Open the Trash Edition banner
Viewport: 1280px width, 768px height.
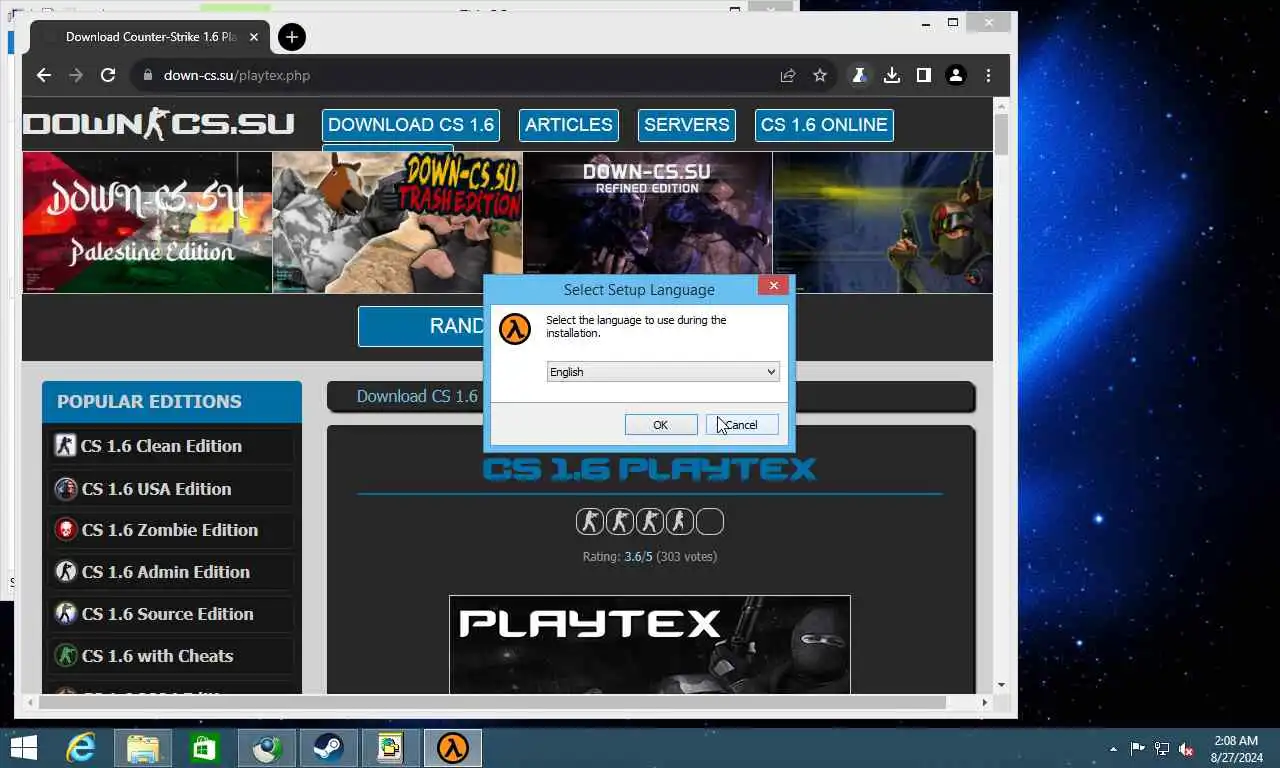pyautogui.click(x=397, y=222)
